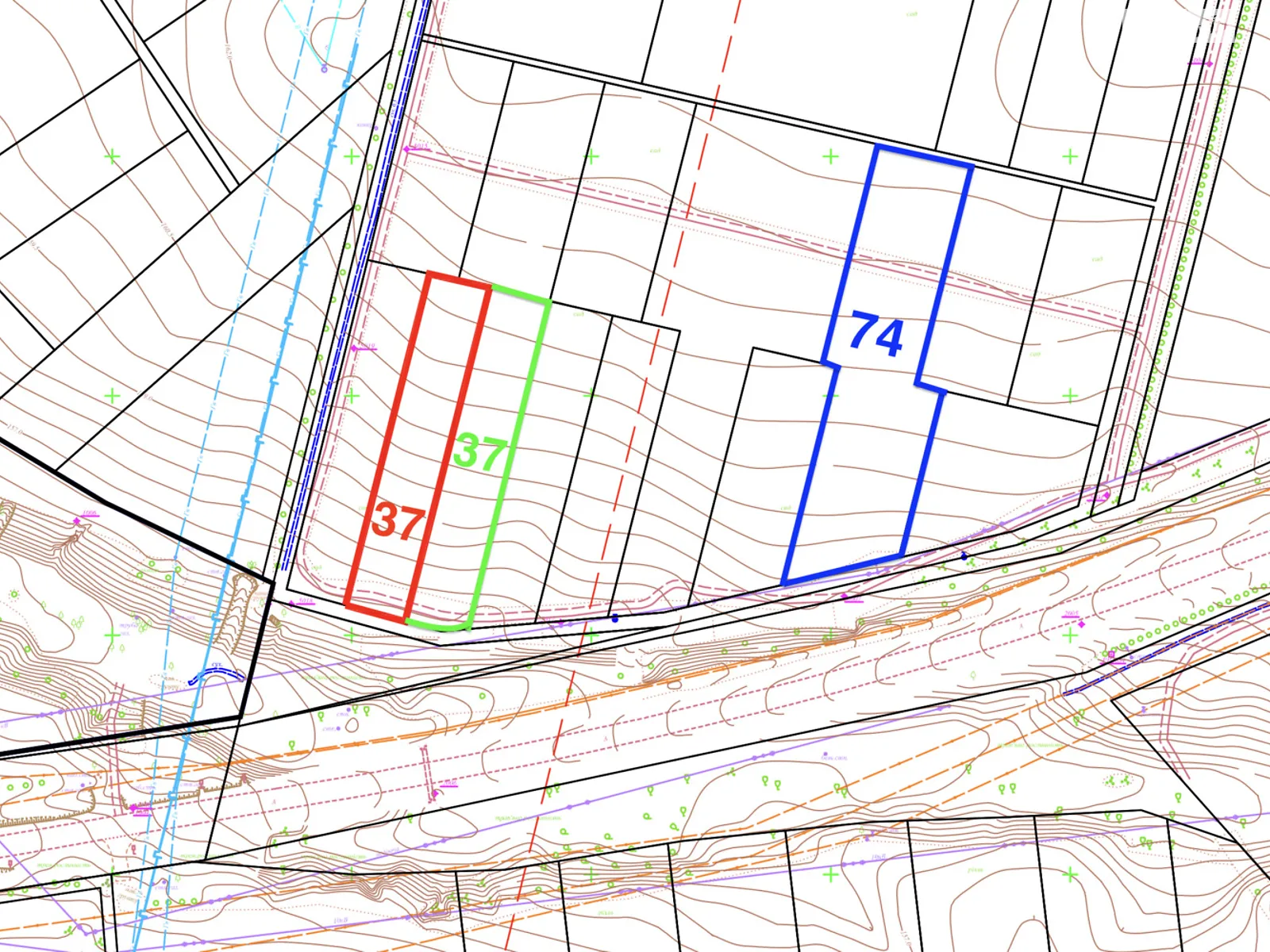1270x952 pixels.
Task: Select the red number 37 plot label
Action: pos(398,521)
